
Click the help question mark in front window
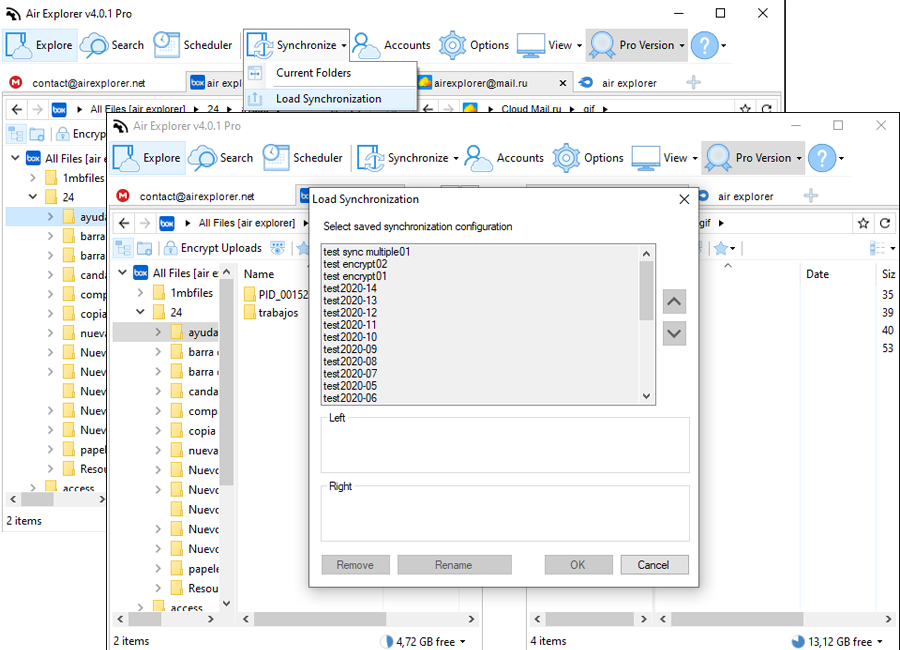[823, 158]
